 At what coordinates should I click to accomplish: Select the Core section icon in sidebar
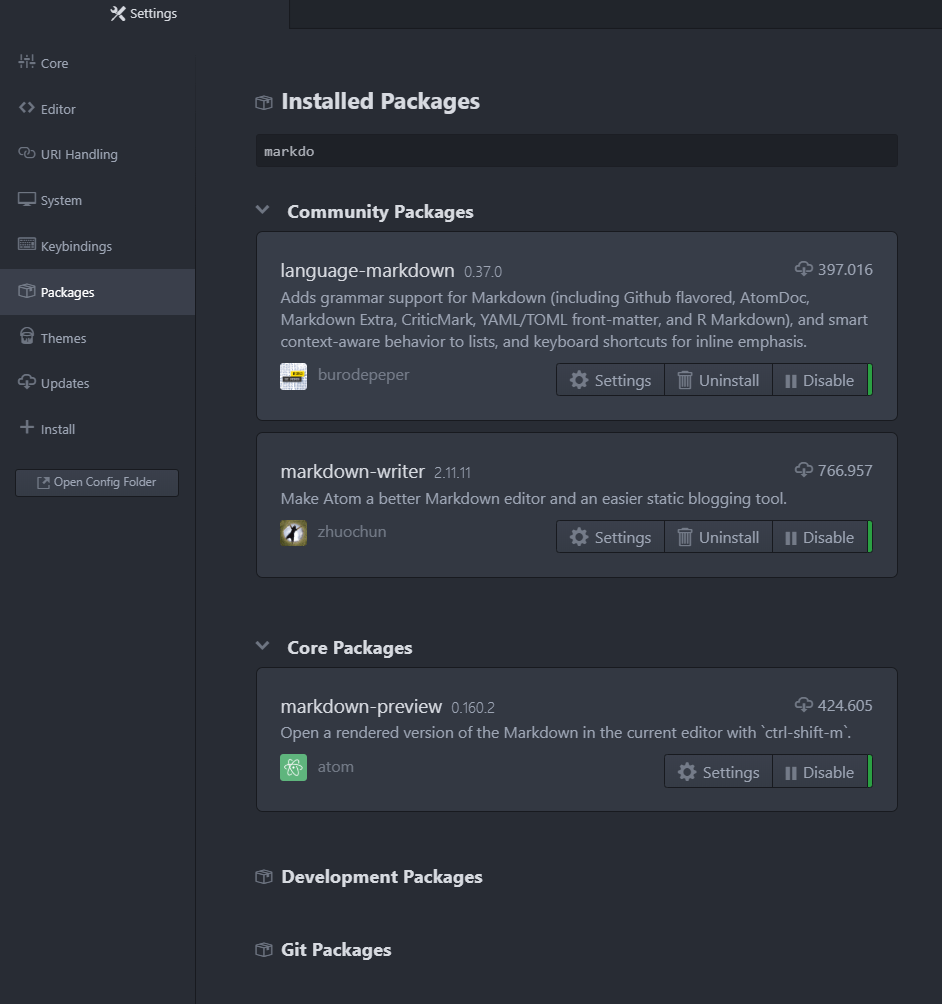(26, 62)
